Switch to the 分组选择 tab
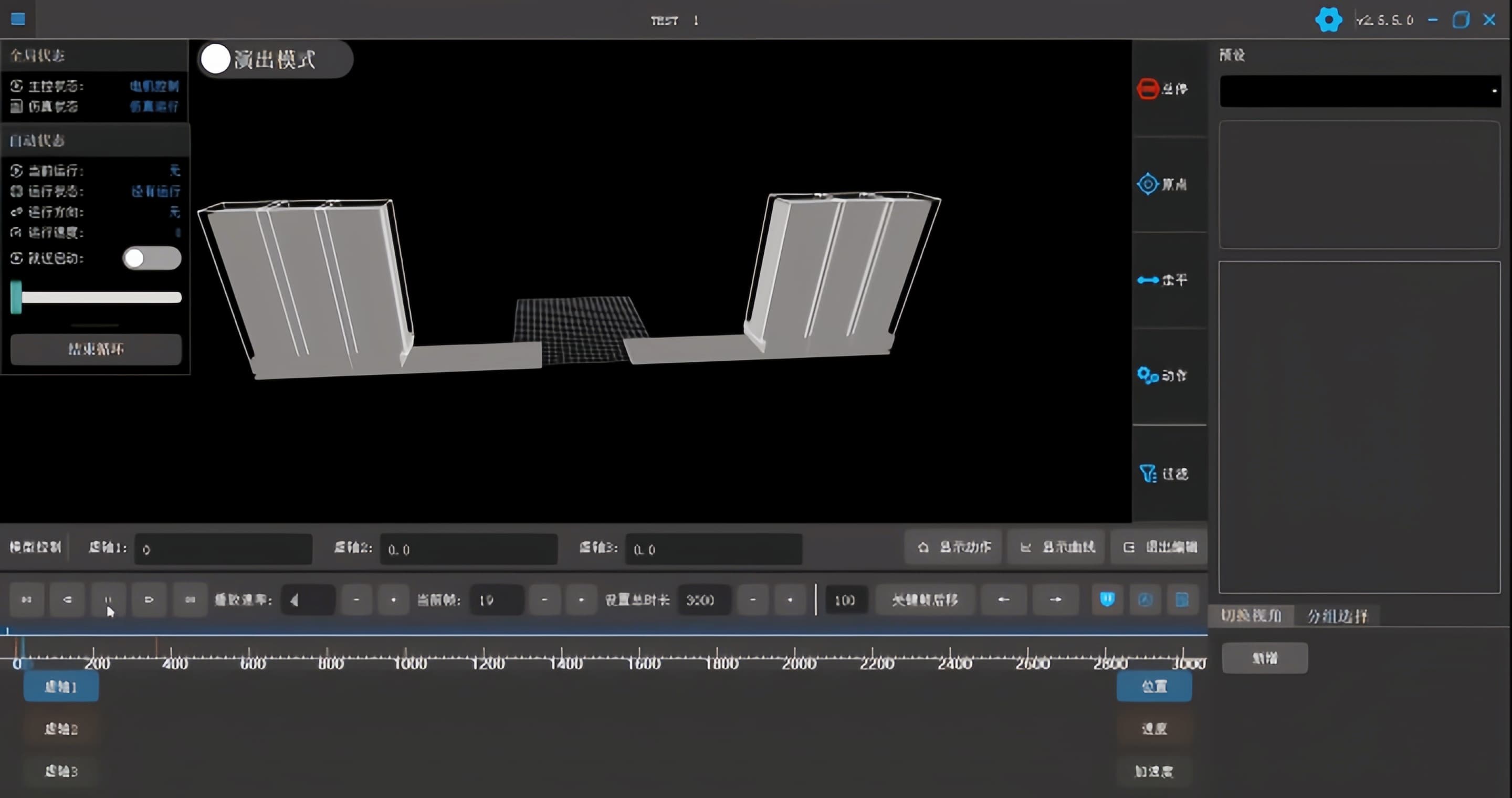The width and height of the screenshot is (1512, 798). [1337, 615]
